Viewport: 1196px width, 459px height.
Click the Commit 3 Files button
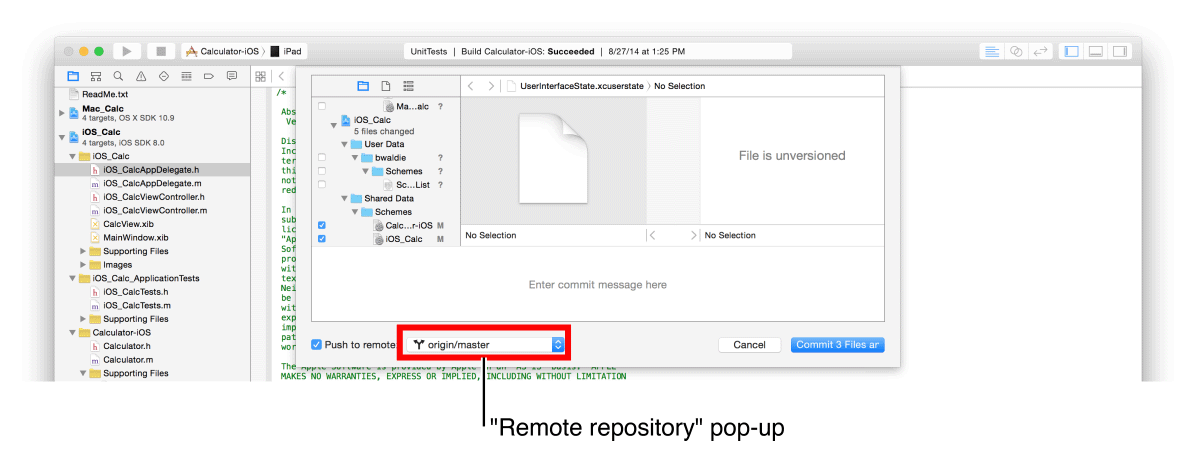click(x=838, y=345)
